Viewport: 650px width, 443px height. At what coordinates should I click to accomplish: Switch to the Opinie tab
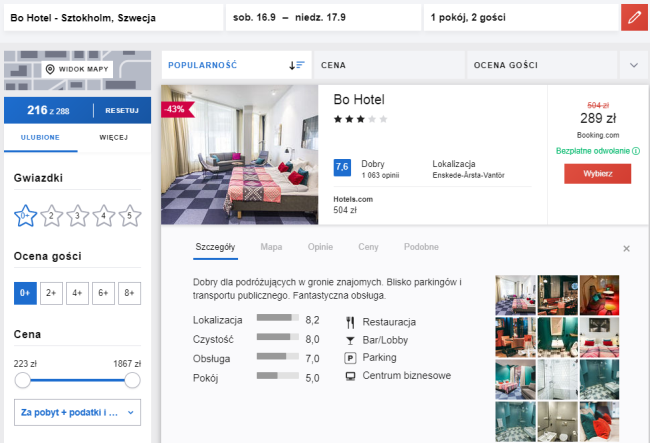[320, 247]
